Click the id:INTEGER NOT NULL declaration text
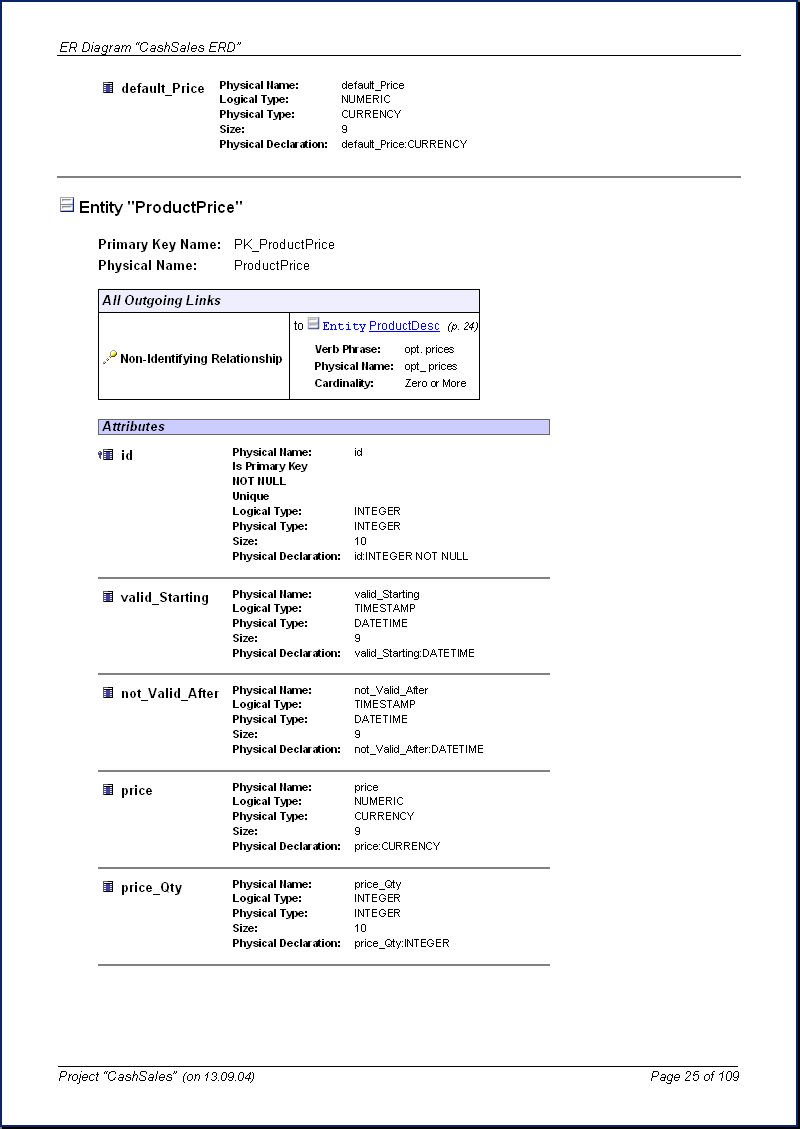The height and width of the screenshot is (1129, 800). 410,556
